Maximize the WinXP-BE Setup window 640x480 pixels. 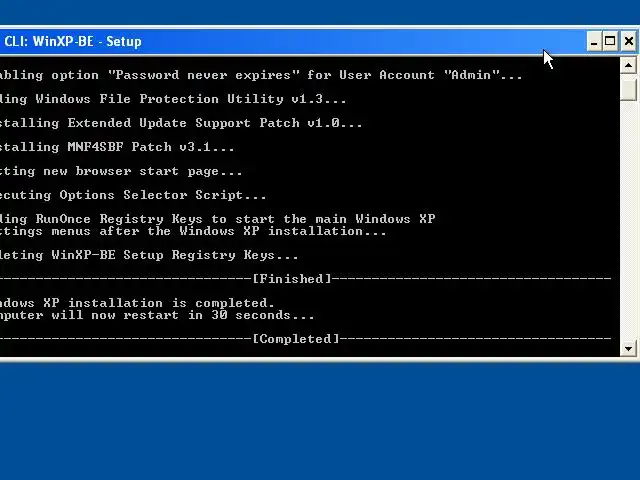point(610,41)
